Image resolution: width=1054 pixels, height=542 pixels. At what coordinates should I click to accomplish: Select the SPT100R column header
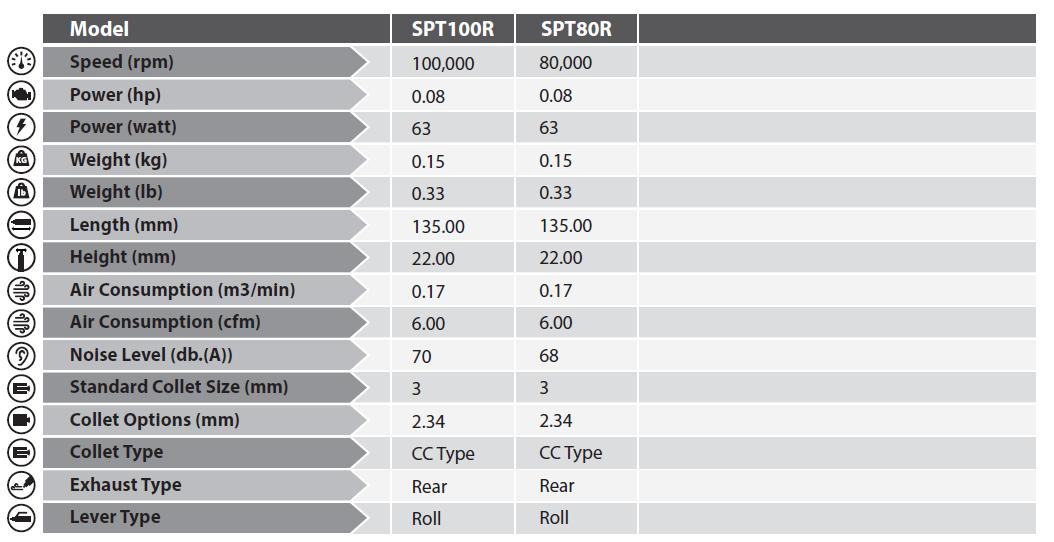coord(452,29)
